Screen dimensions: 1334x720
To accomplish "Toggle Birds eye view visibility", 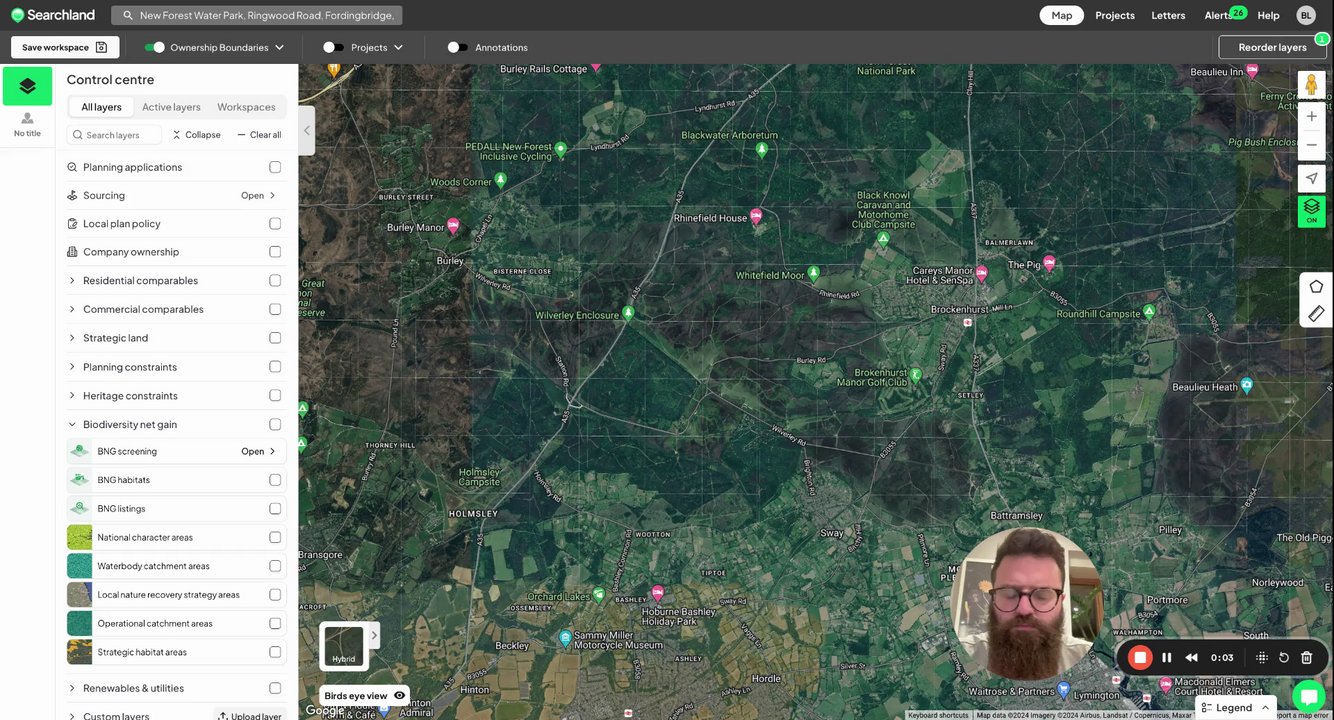I will point(400,696).
